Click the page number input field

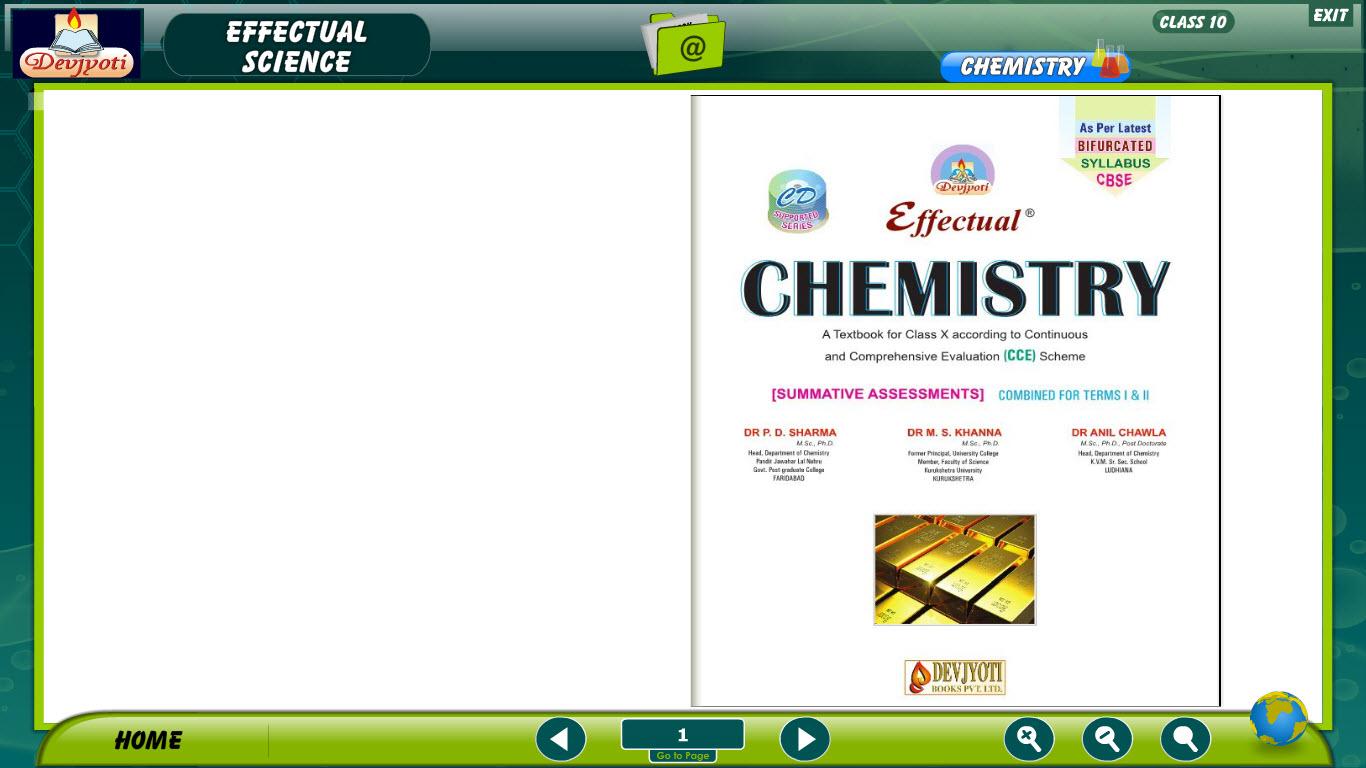(683, 734)
